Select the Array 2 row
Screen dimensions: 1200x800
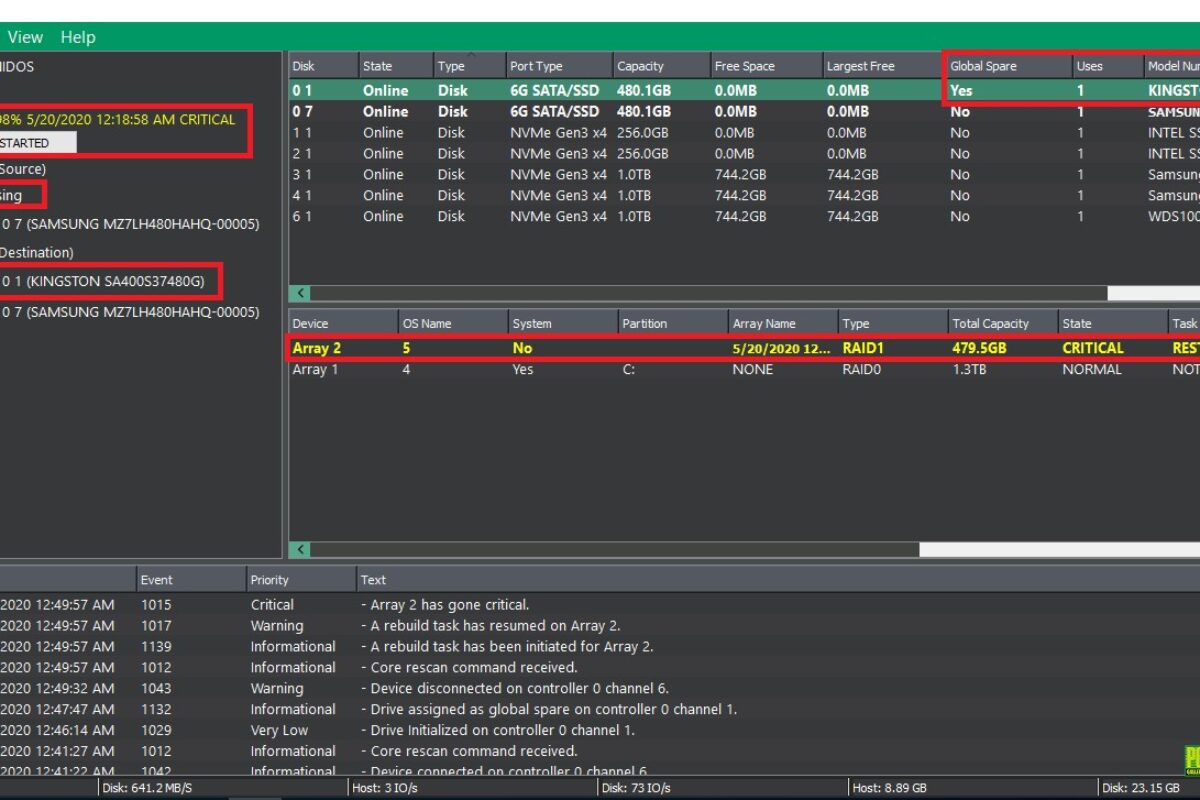tap(744, 348)
